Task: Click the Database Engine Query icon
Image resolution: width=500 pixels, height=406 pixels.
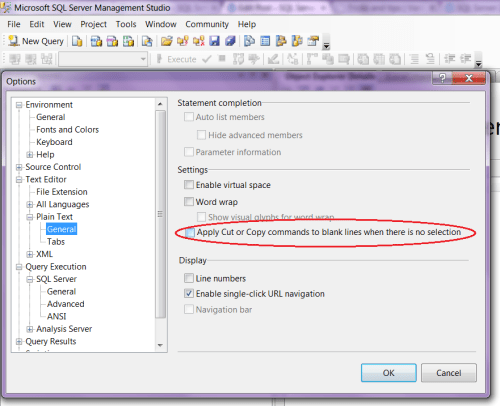Action: (x=77, y=41)
